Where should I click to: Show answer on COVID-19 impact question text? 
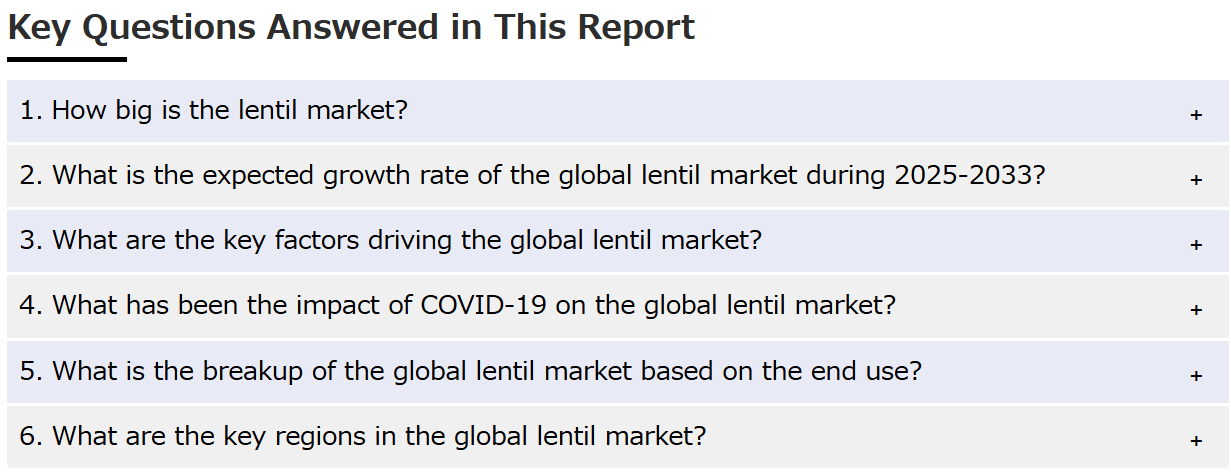[458, 305]
